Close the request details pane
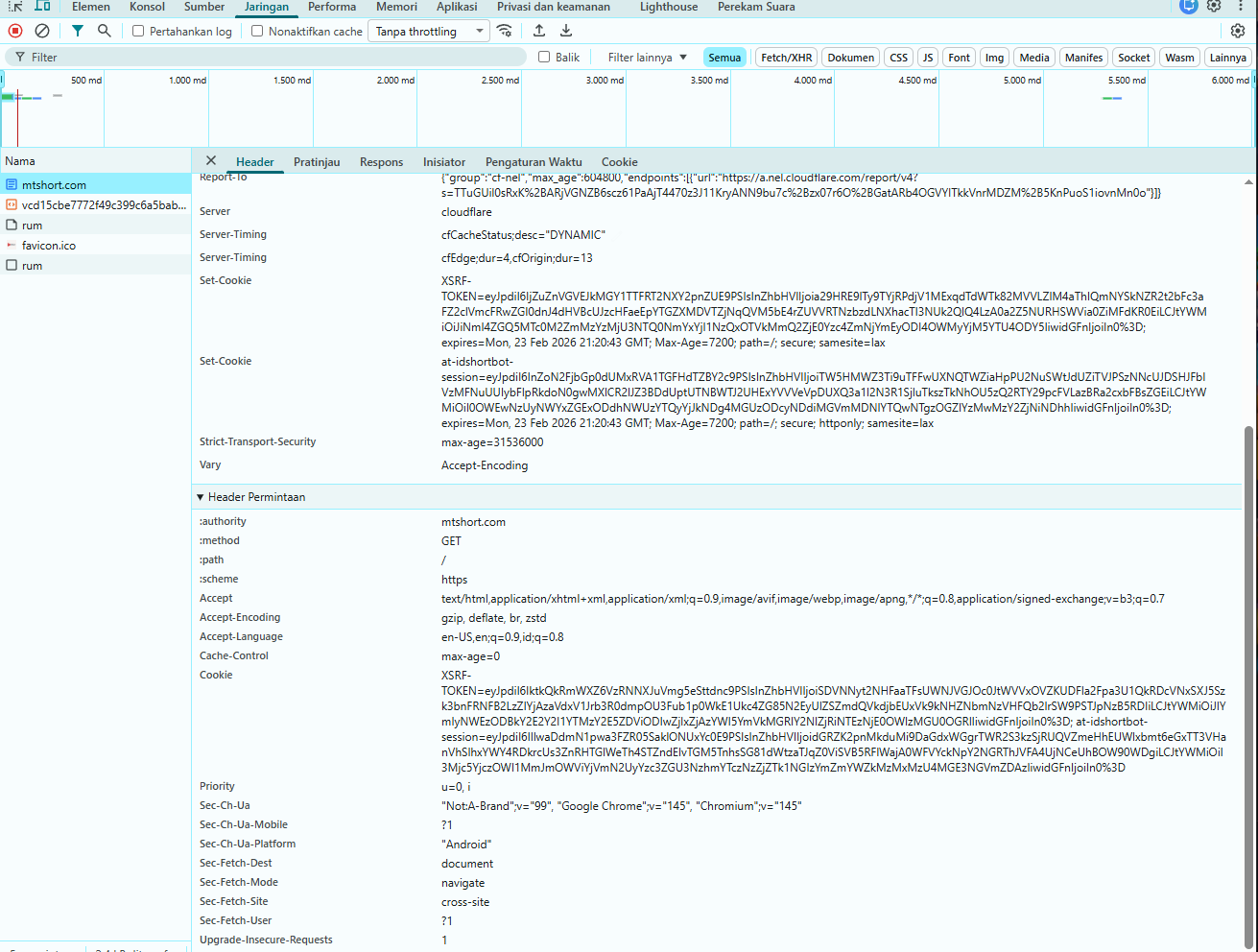The width and height of the screenshot is (1258, 952). pyautogui.click(x=211, y=161)
